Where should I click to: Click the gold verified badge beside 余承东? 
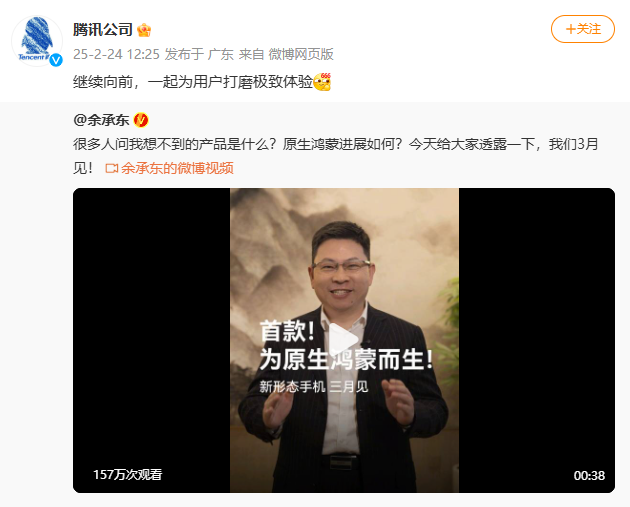141,120
